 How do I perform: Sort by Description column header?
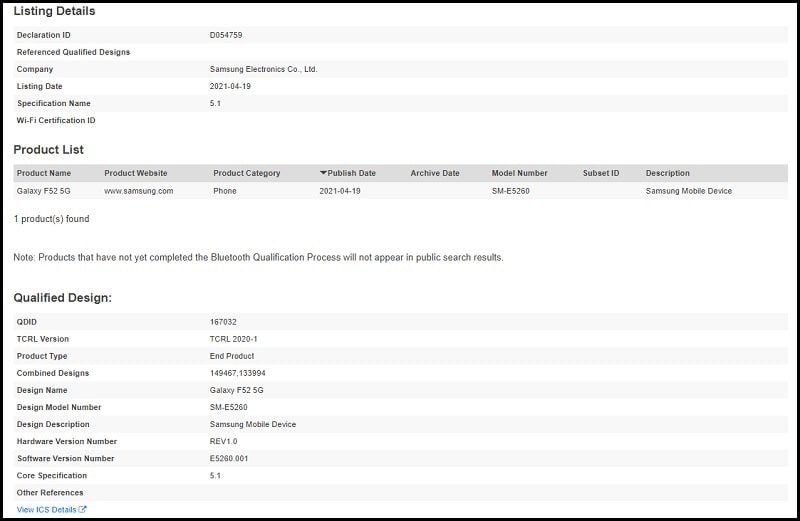(667, 173)
